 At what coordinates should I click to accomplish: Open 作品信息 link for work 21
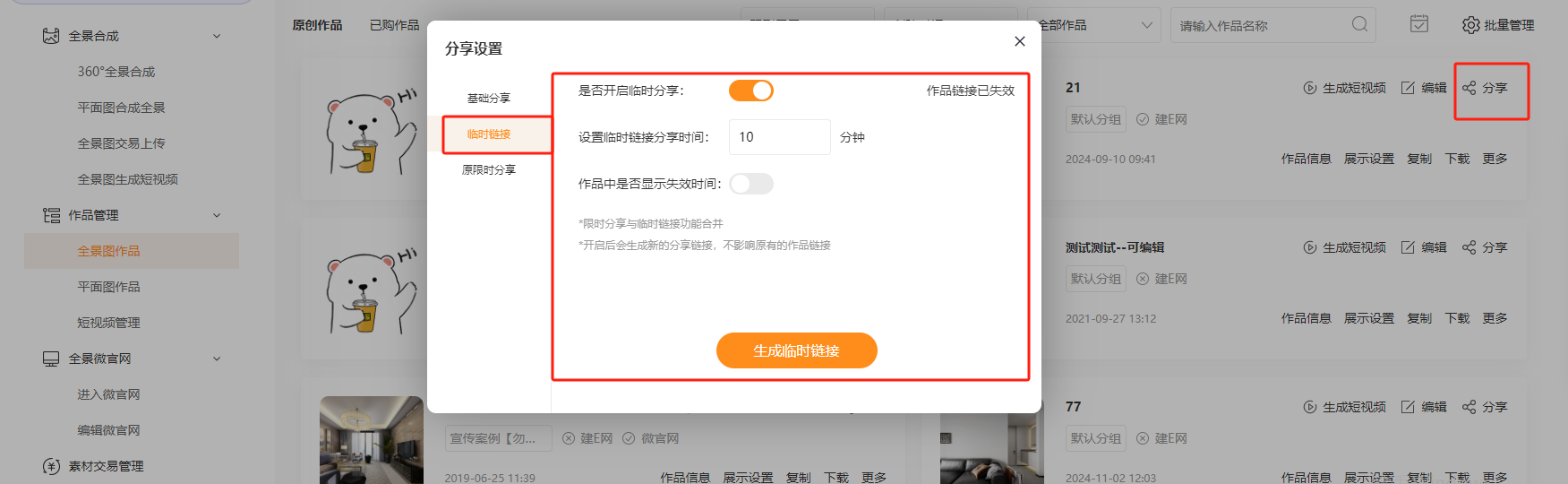1305,159
